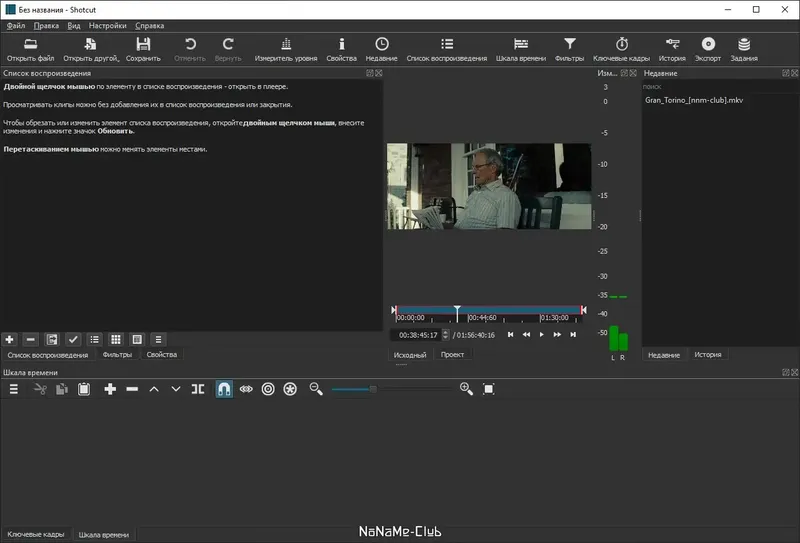Toggle the magnet snapping button

224,389
